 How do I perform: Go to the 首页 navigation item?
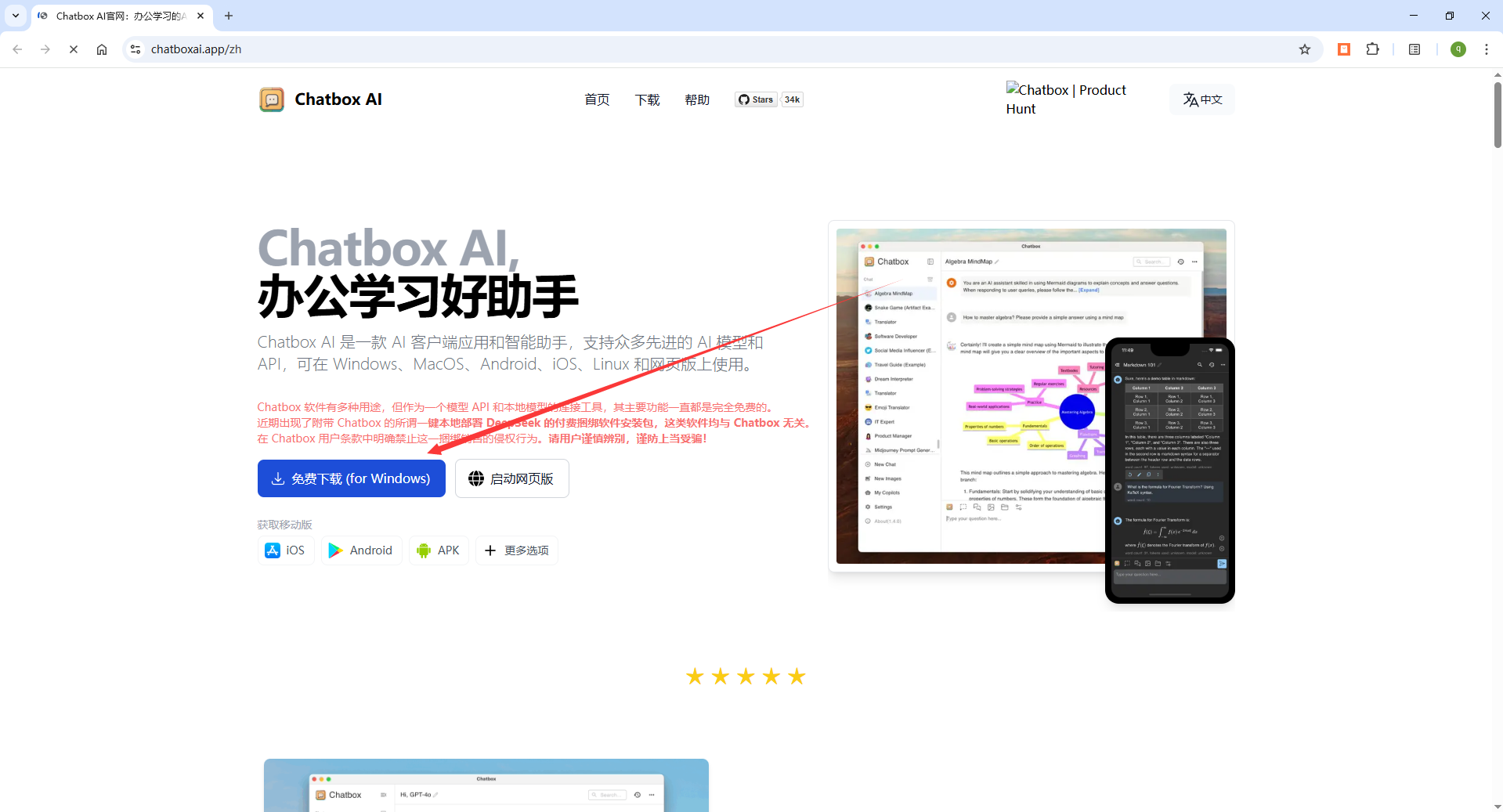[597, 99]
